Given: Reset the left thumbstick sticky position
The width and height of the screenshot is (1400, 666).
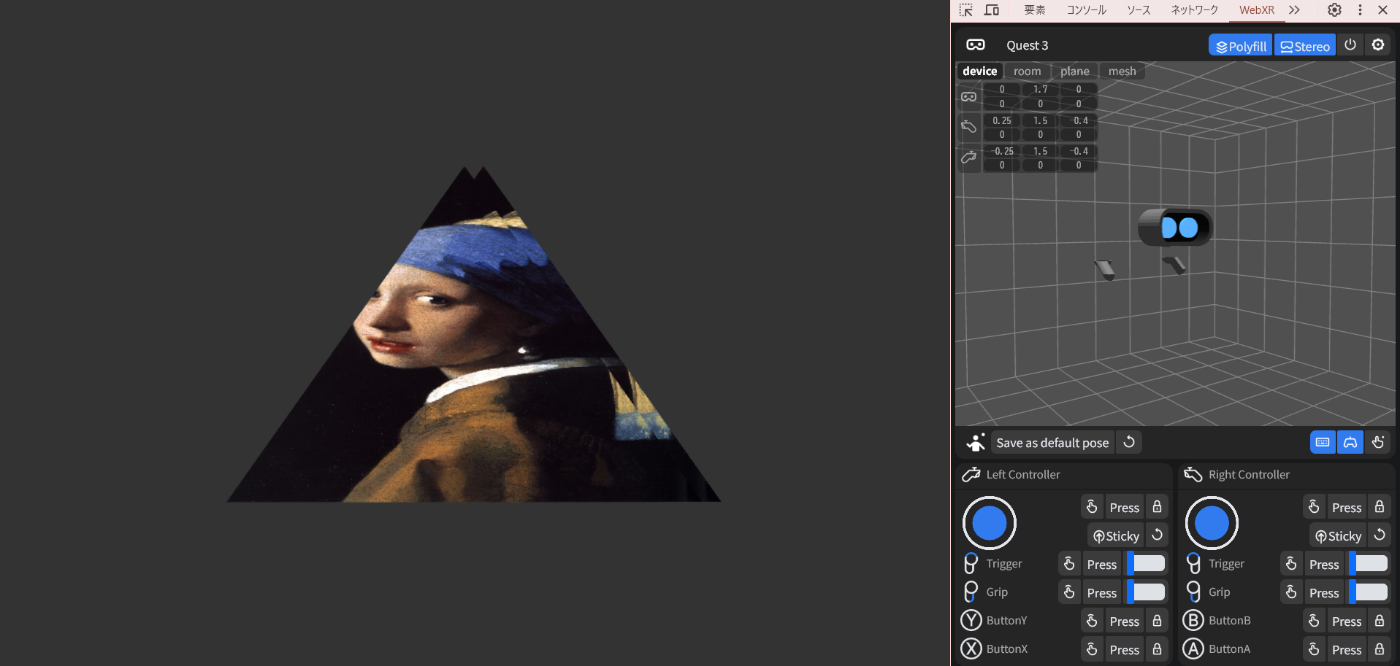Looking at the screenshot, I should coord(1157,535).
